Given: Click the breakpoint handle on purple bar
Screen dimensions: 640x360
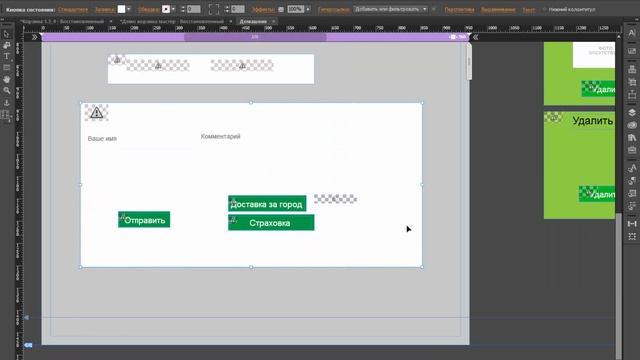Looking at the screenshot, I should [x=453, y=37].
